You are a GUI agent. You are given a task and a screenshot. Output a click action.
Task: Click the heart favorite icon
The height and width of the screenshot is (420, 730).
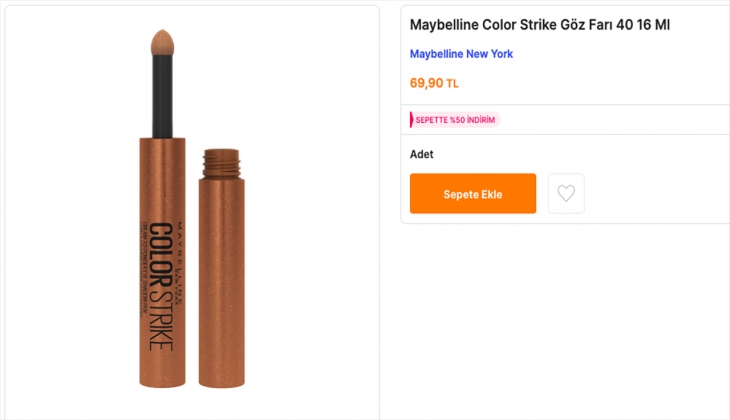click(x=566, y=193)
